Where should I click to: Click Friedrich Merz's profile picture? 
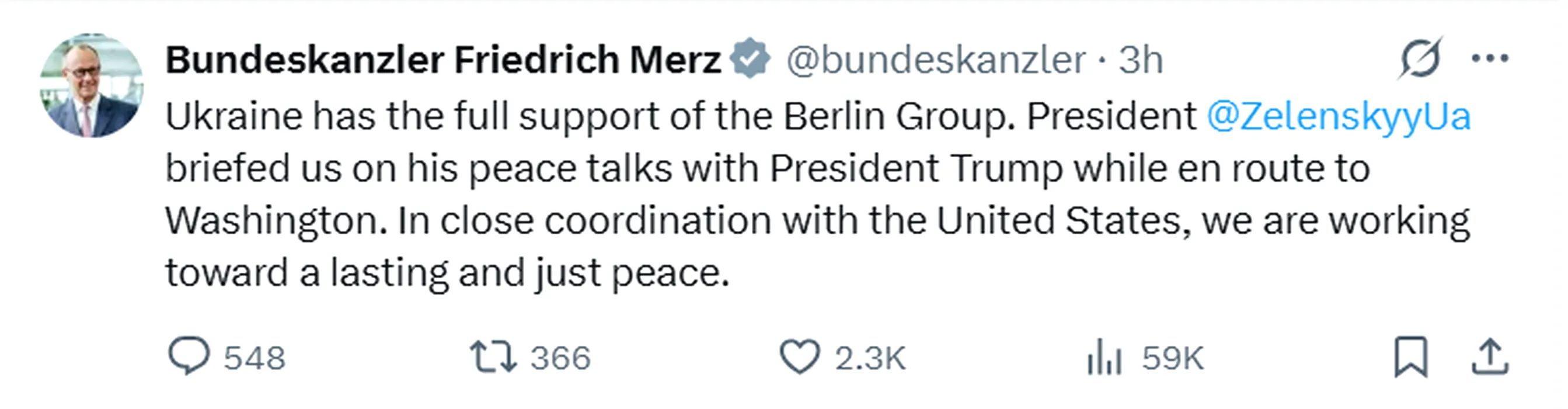click(x=91, y=85)
